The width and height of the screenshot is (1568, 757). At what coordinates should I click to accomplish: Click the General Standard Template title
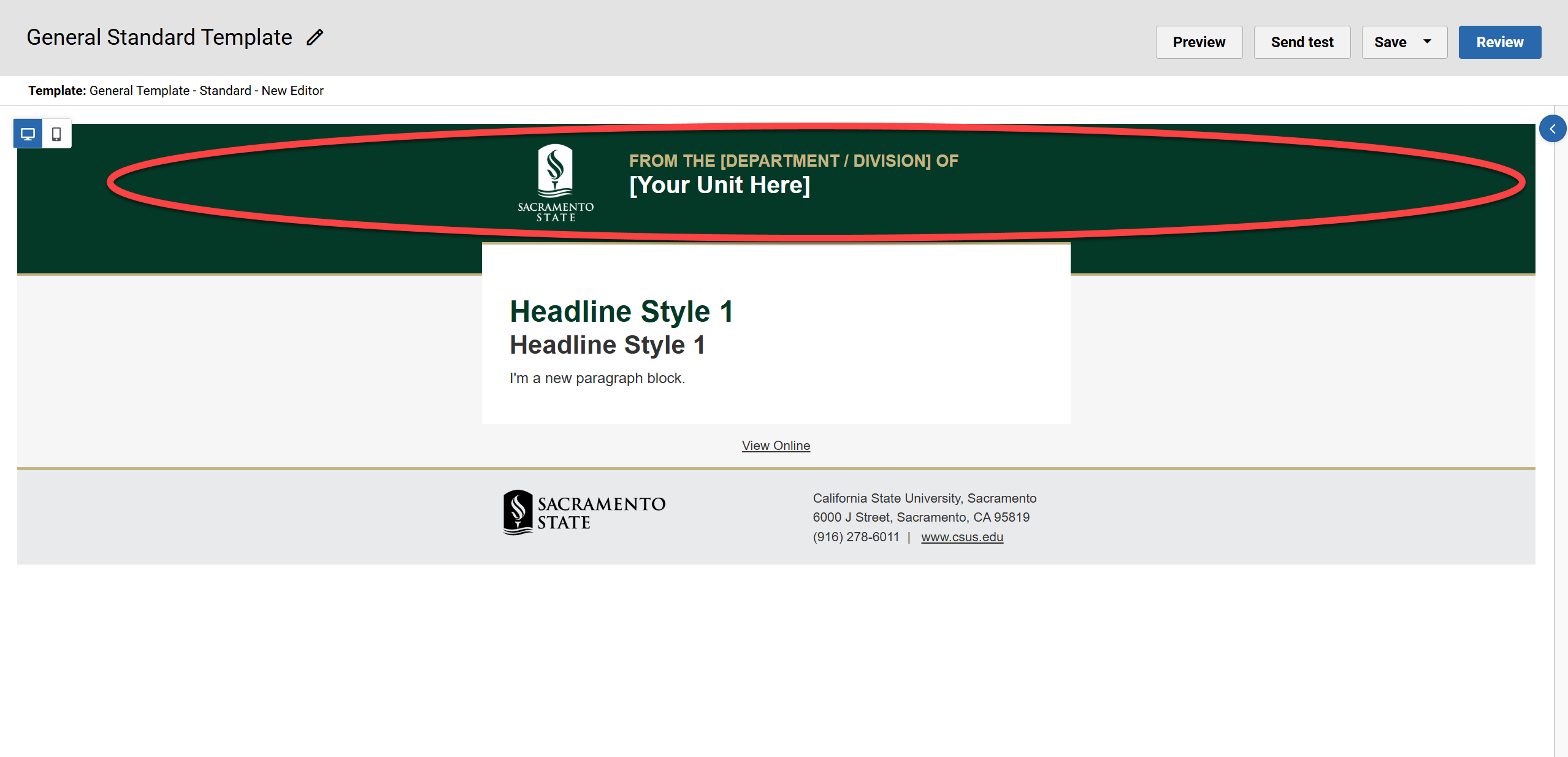coord(159,37)
